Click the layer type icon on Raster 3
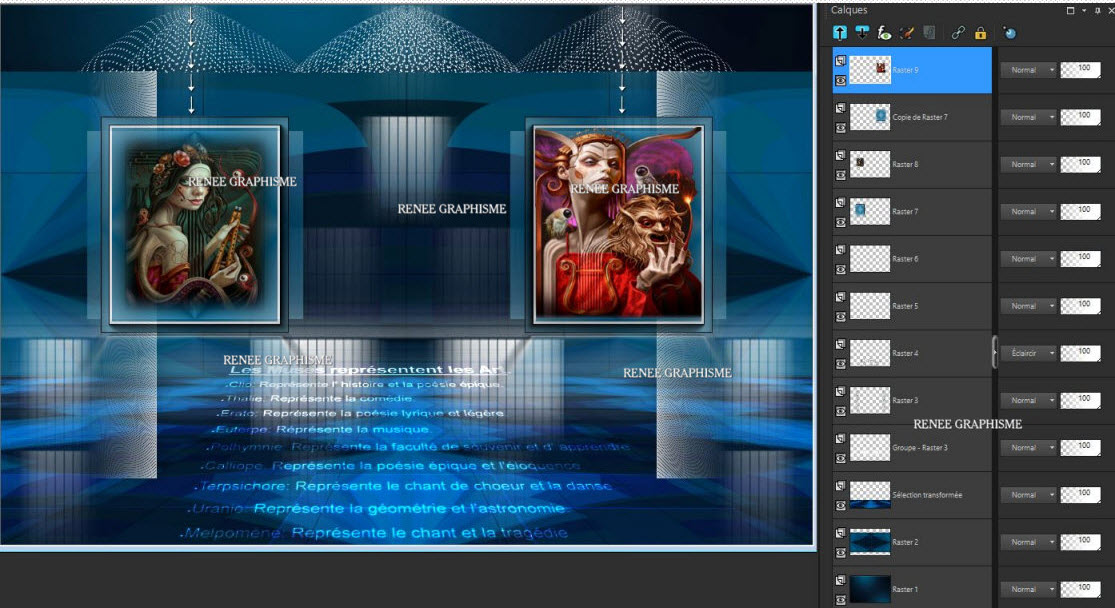The width and height of the screenshot is (1115, 608). (841, 391)
